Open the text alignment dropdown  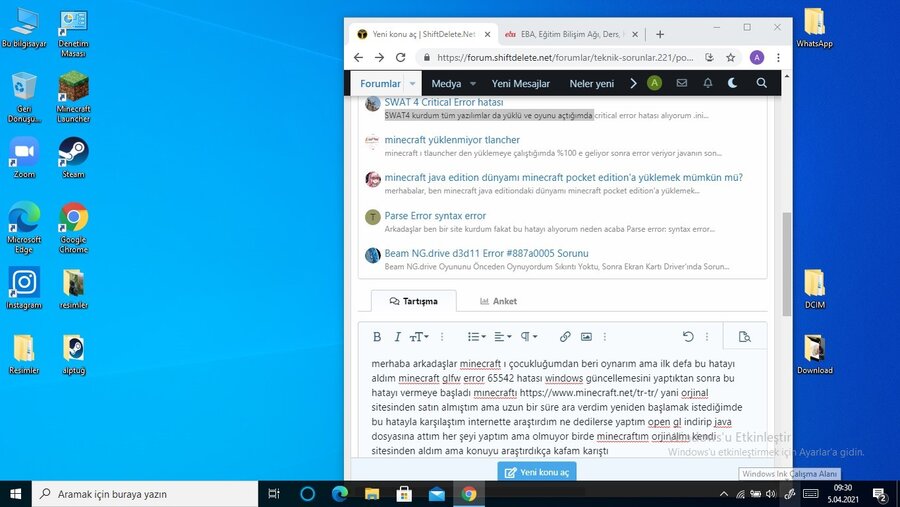pyautogui.click(x=503, y=337)
